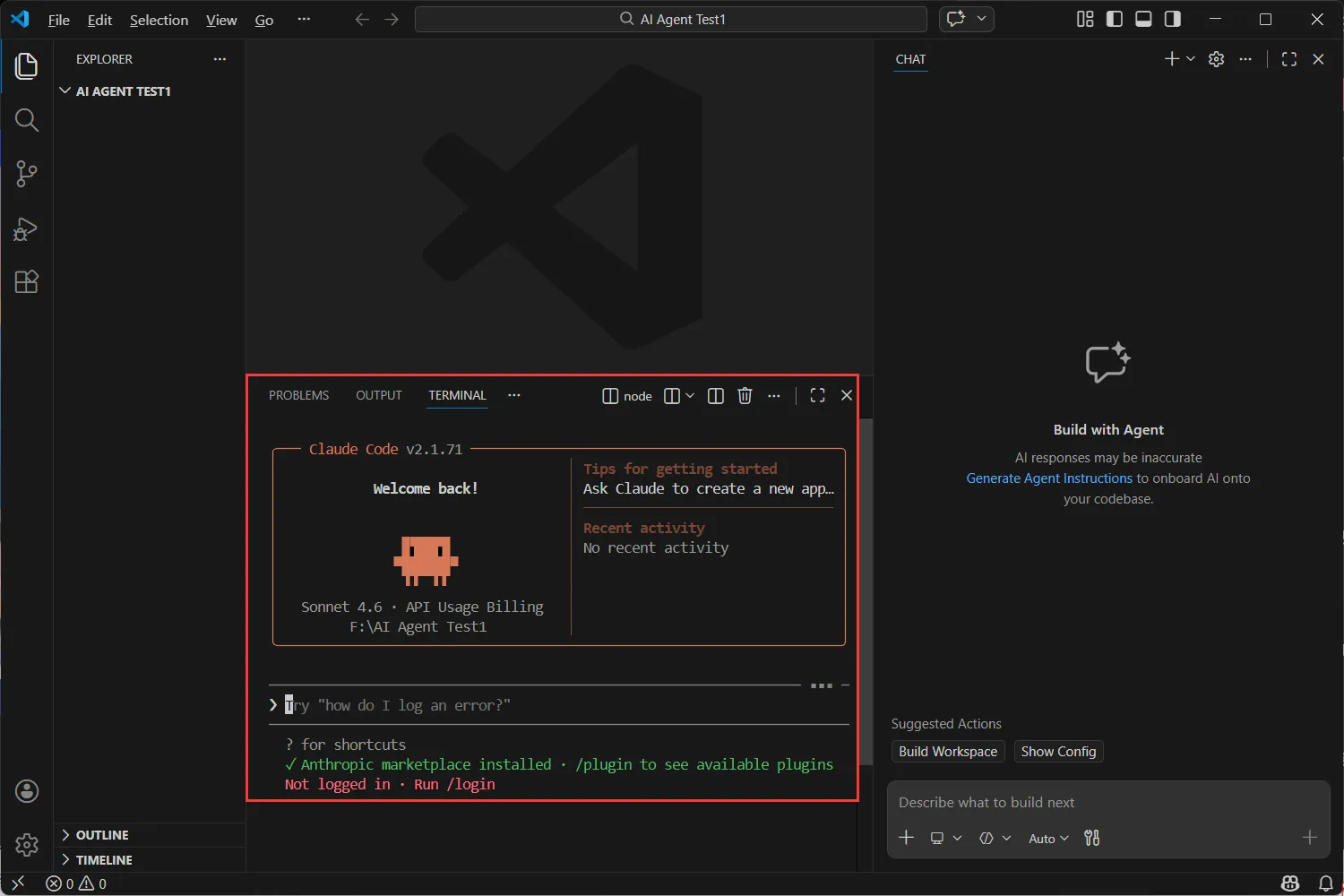Viewport: 1344px width, 896px height.
Task: Click the Build Workspace suggestion
Action: (x=948, y=752)
